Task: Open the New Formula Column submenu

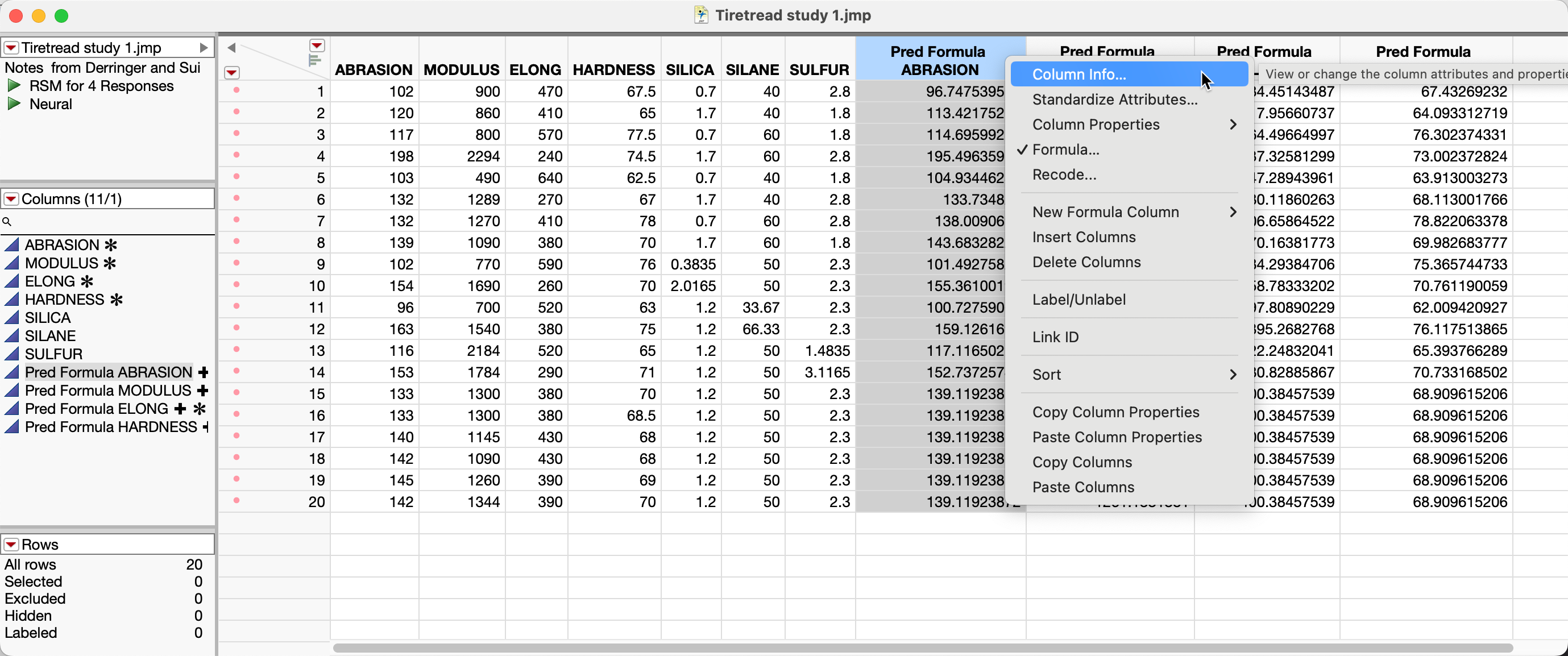Action: tap(1129, 212)
